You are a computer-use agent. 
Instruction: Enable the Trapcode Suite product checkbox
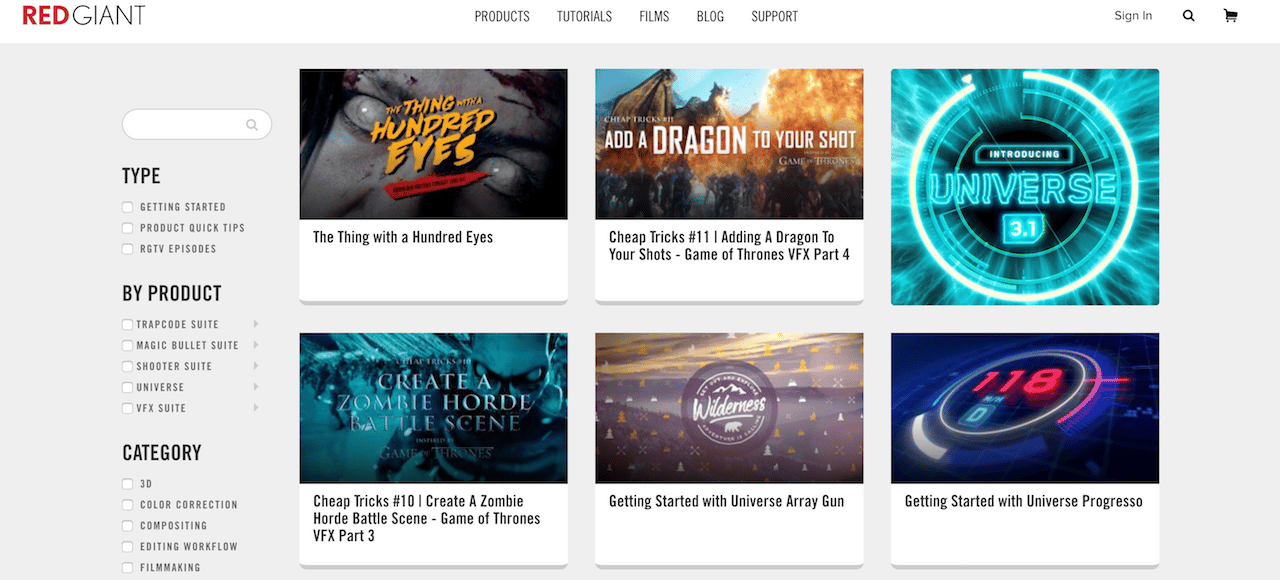point(128,324)
